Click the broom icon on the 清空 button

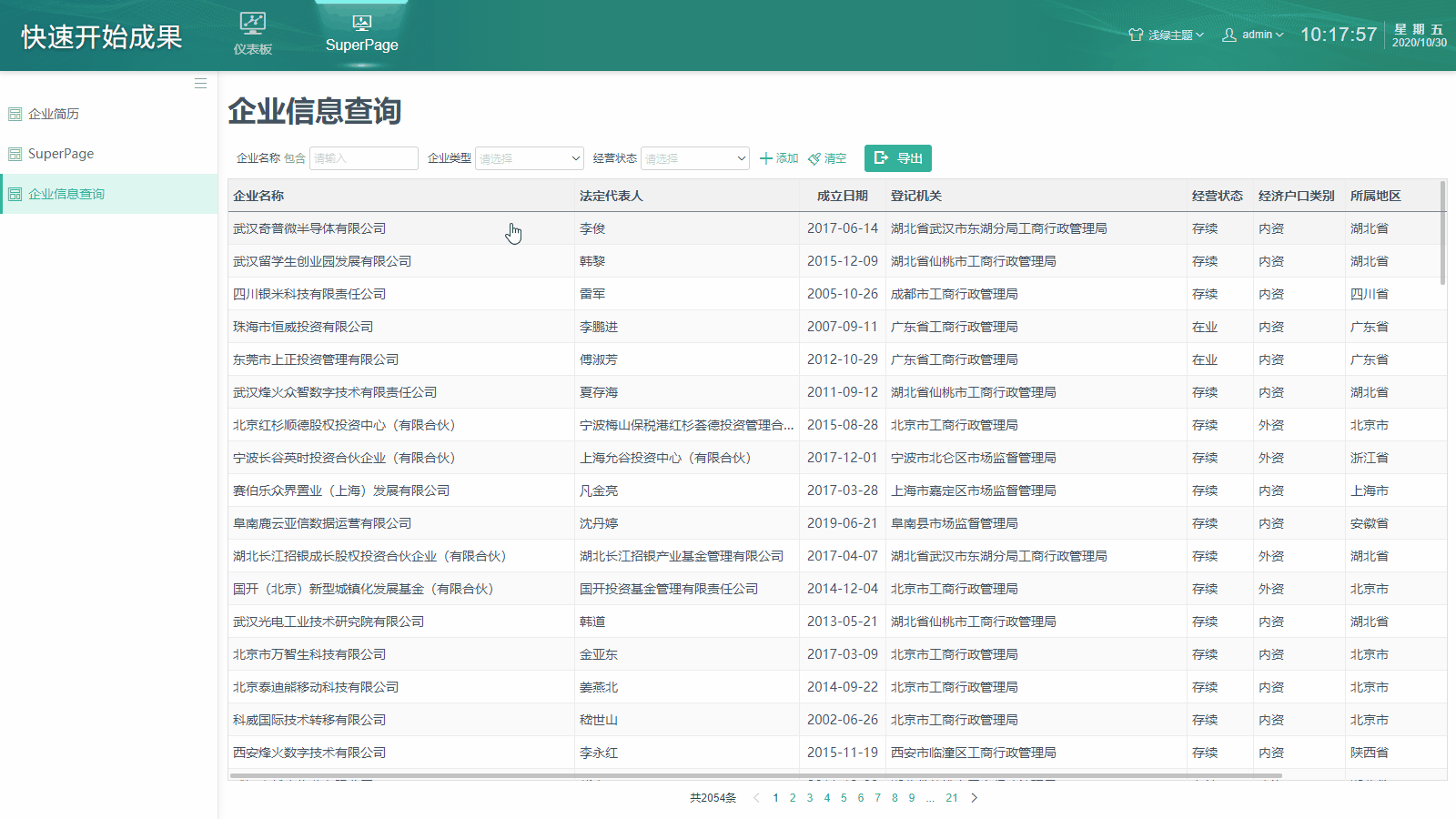tap(813, 157)
